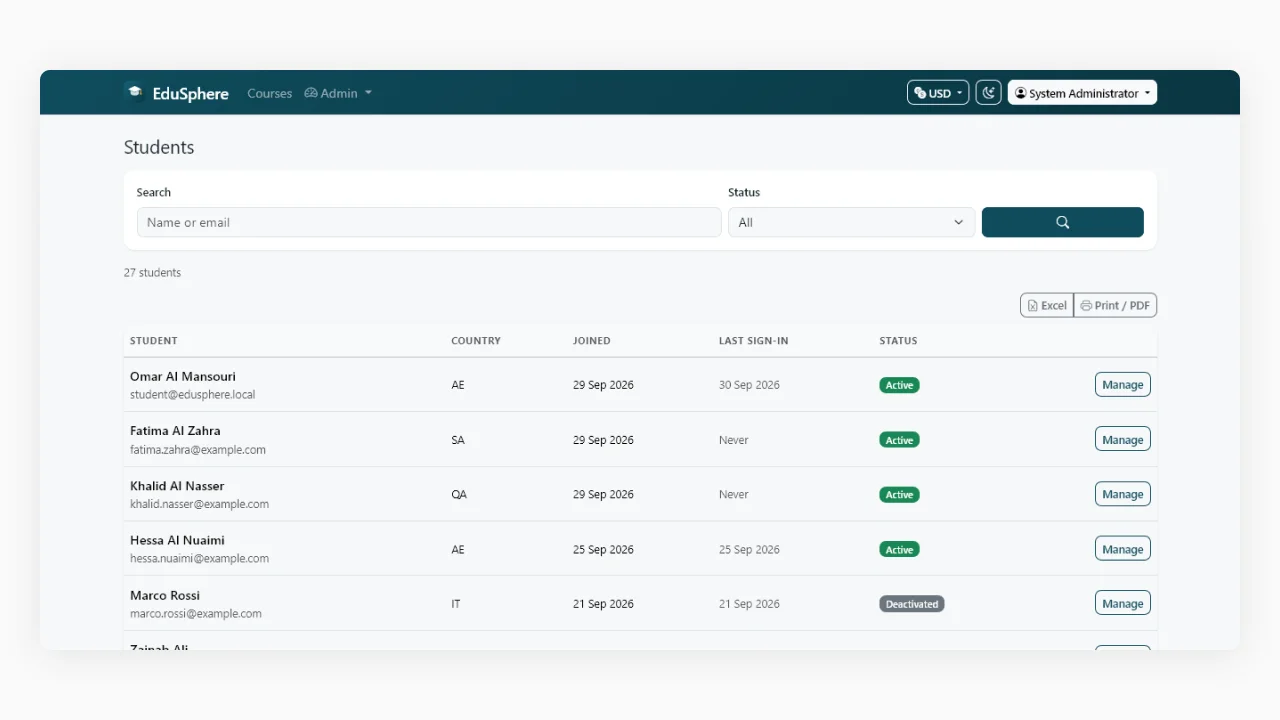Click the magnifier search button
1280x720 pixels.
(1062, 222)
